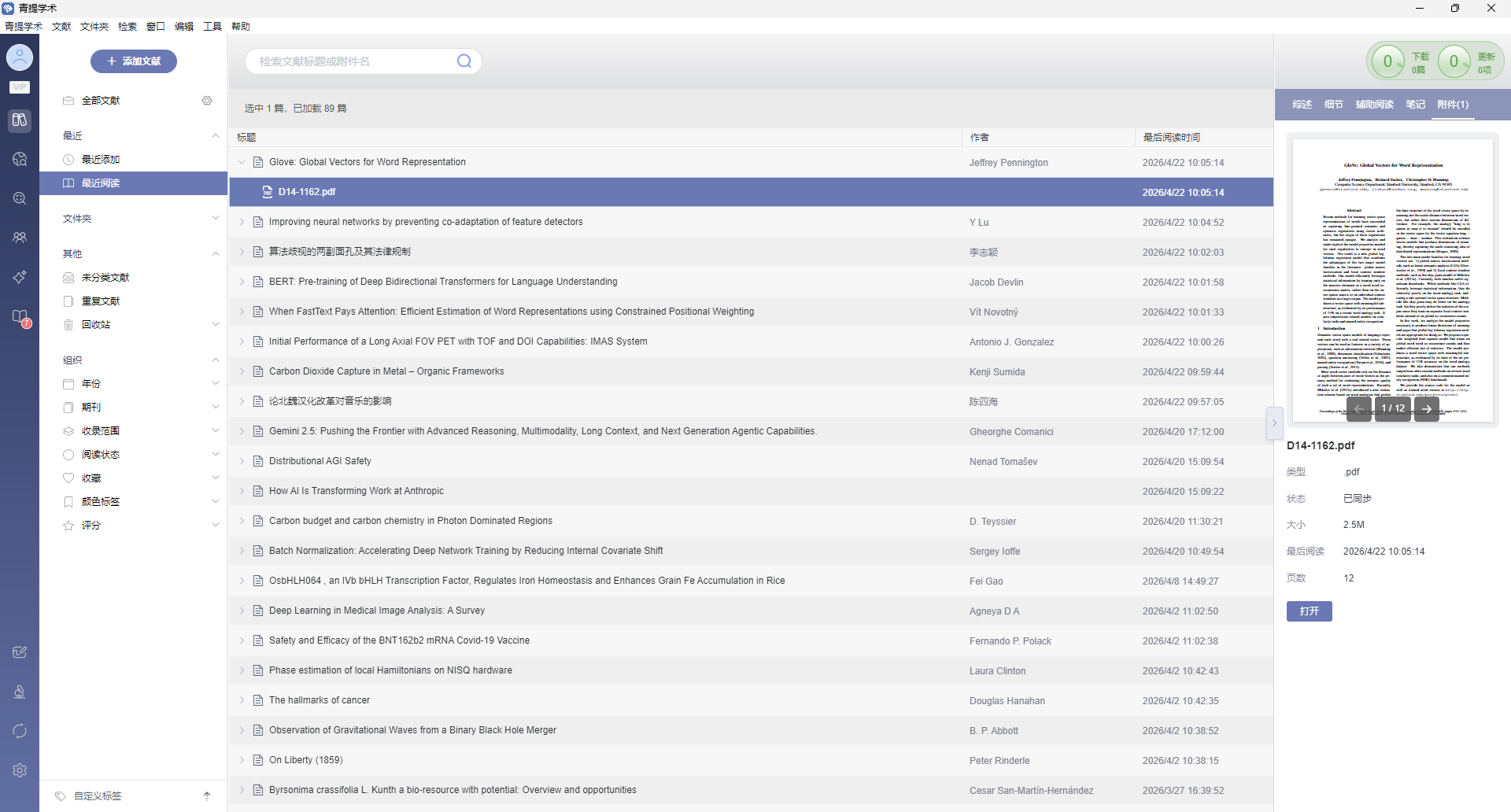
Task: Open settings gear in left sidebar
Action: click(20, 770)
